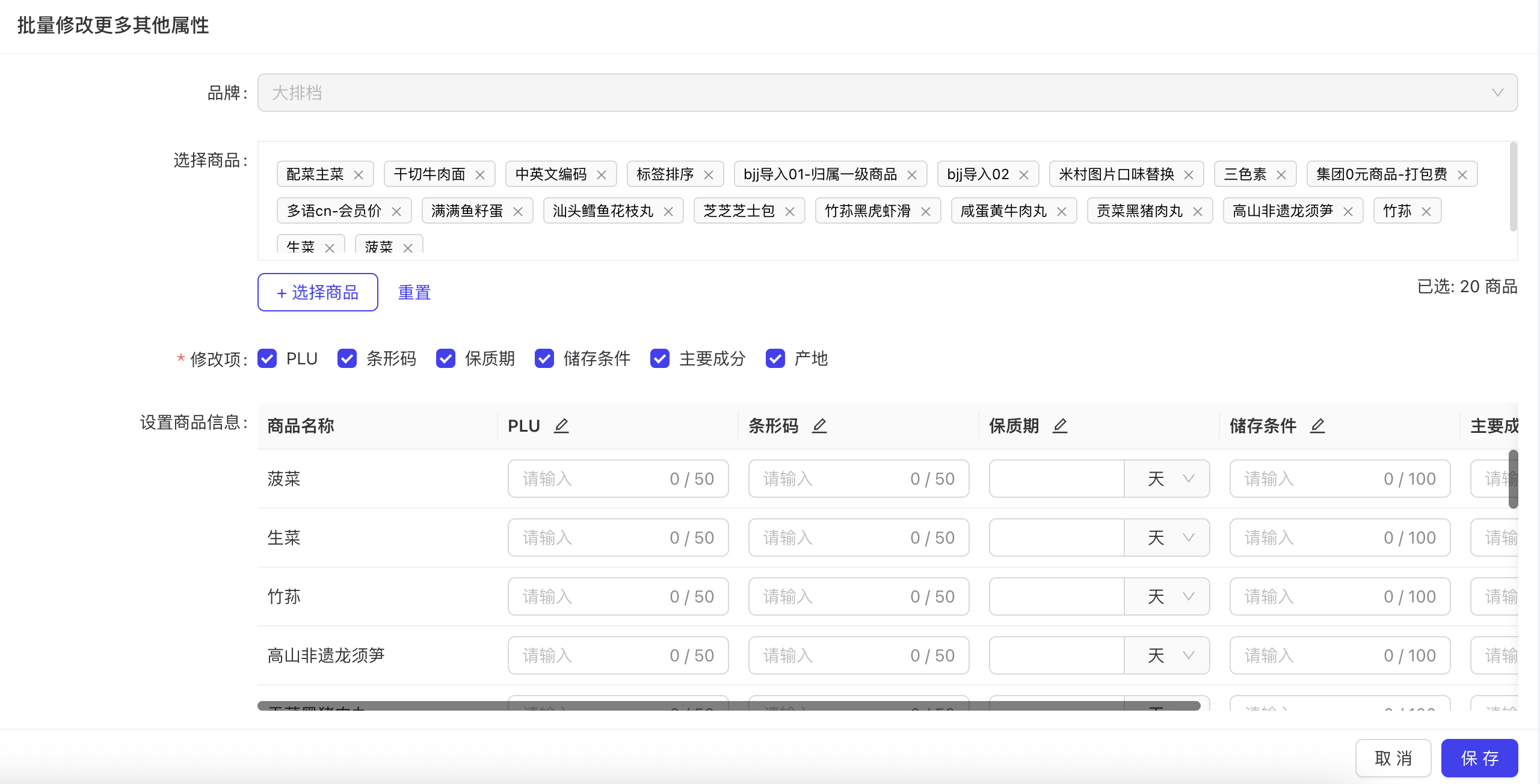Image resolution: width=1540 pixels, height=784 pixels.
Task: Remove the 多语cn-会员价 tag
Action: tap(396, 212)
